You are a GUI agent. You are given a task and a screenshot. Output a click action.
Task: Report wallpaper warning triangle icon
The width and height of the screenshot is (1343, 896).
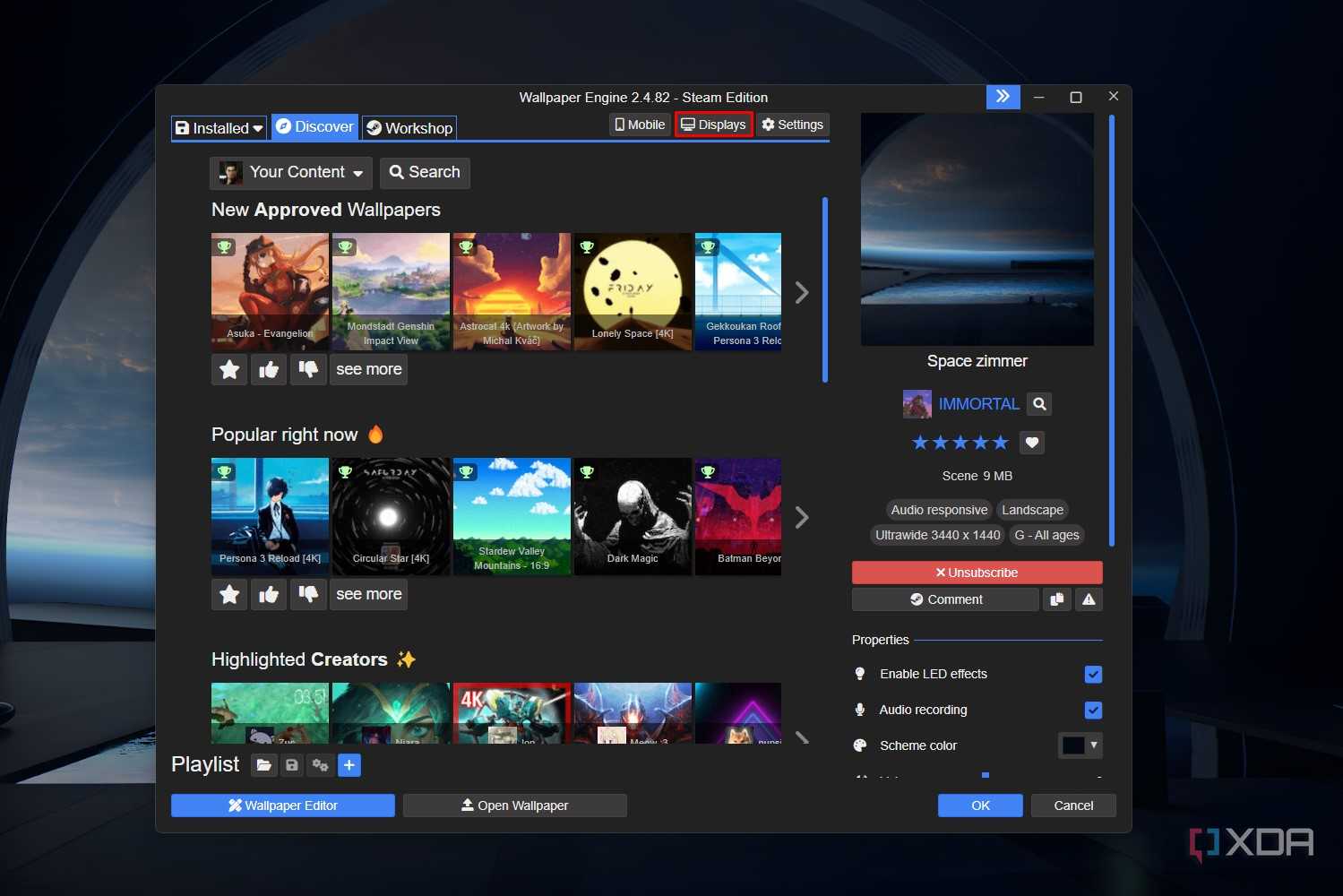point(1089,599)
